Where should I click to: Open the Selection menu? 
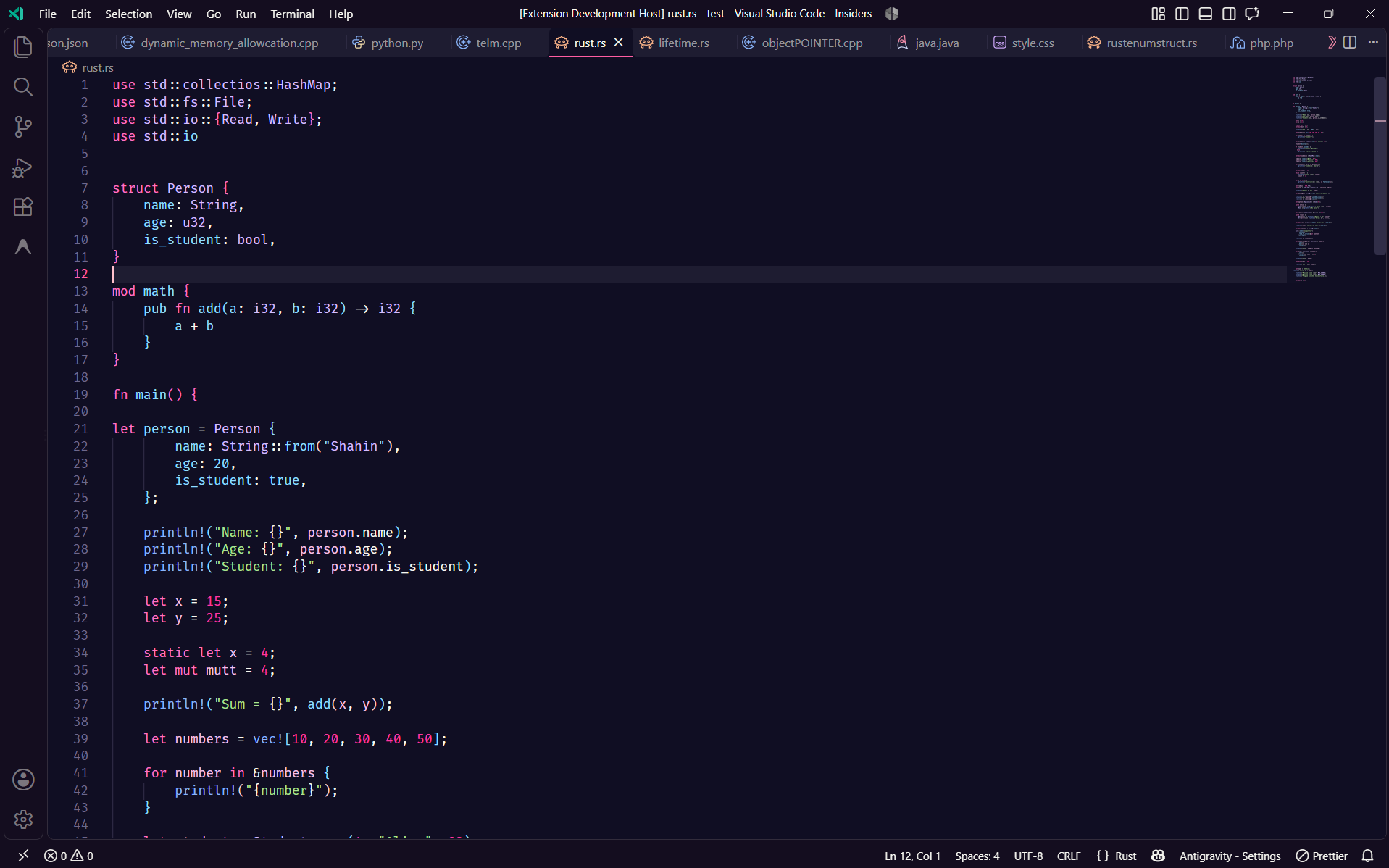(128, 14)
